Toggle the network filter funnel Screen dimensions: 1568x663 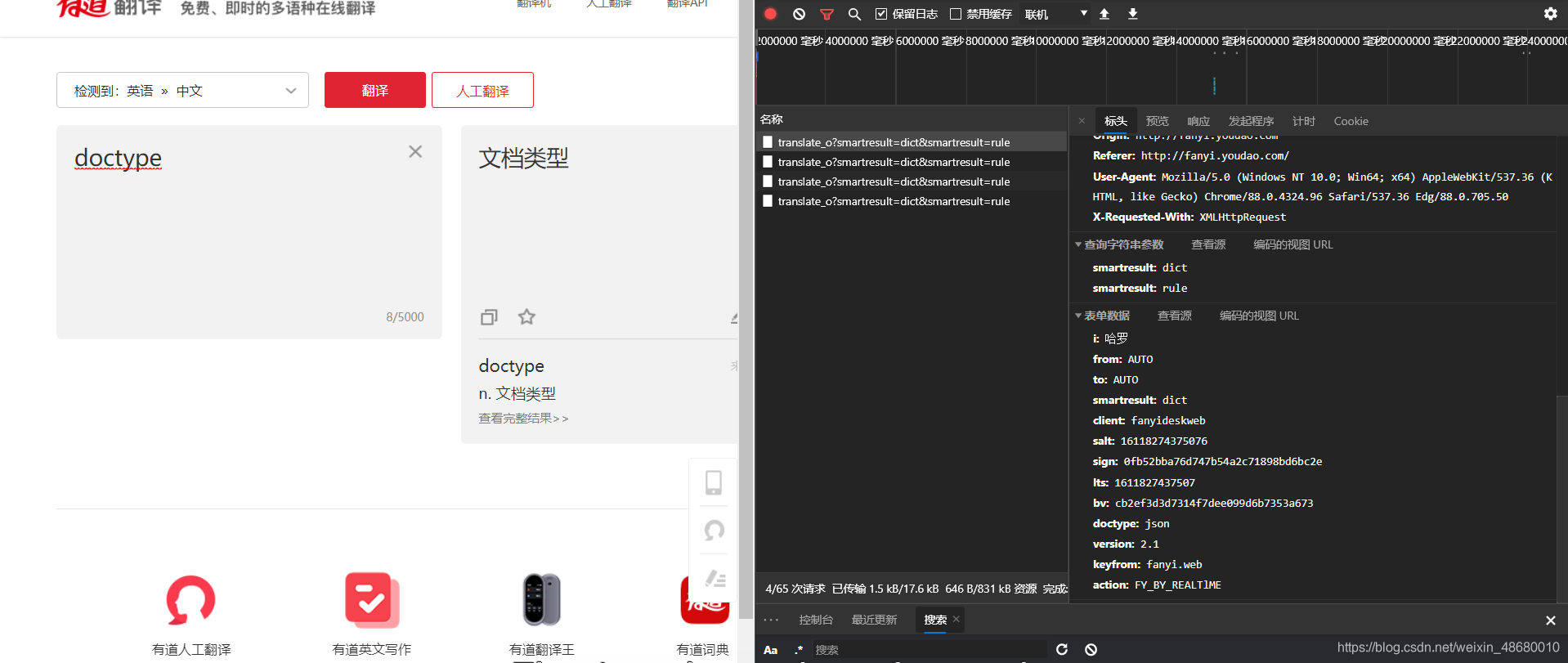[827, 14]
